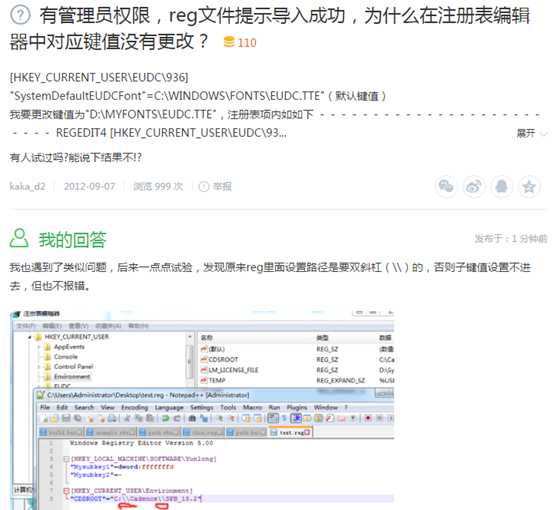Click the question mark icon beside the title
Viewport: 554px width, 510px height.
tap(20, 15)
